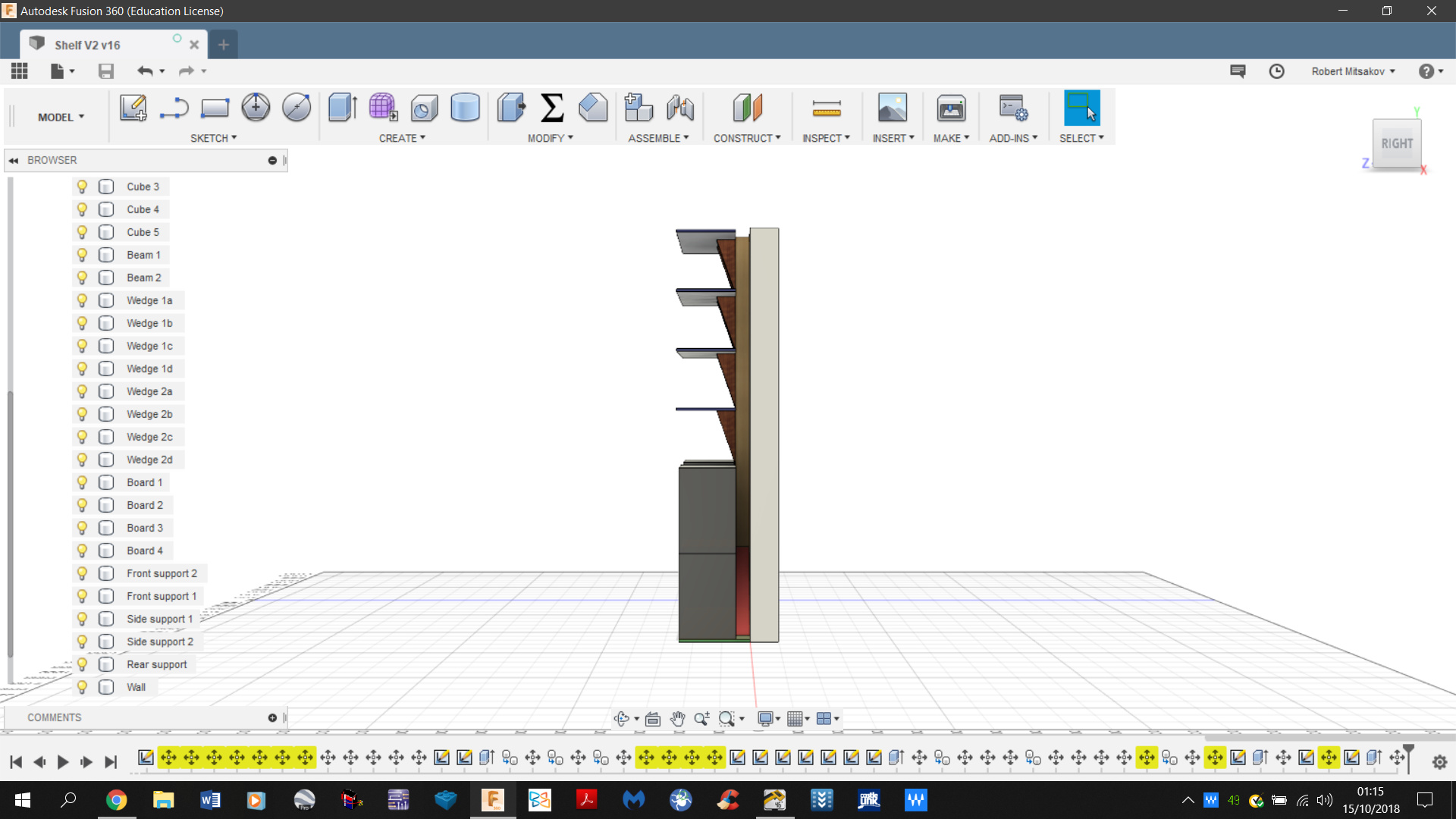The width and height of the screenshot is (1456, 819).
Task: Click the Save icon
Action: pyautogui.click(x=106, y=71)
